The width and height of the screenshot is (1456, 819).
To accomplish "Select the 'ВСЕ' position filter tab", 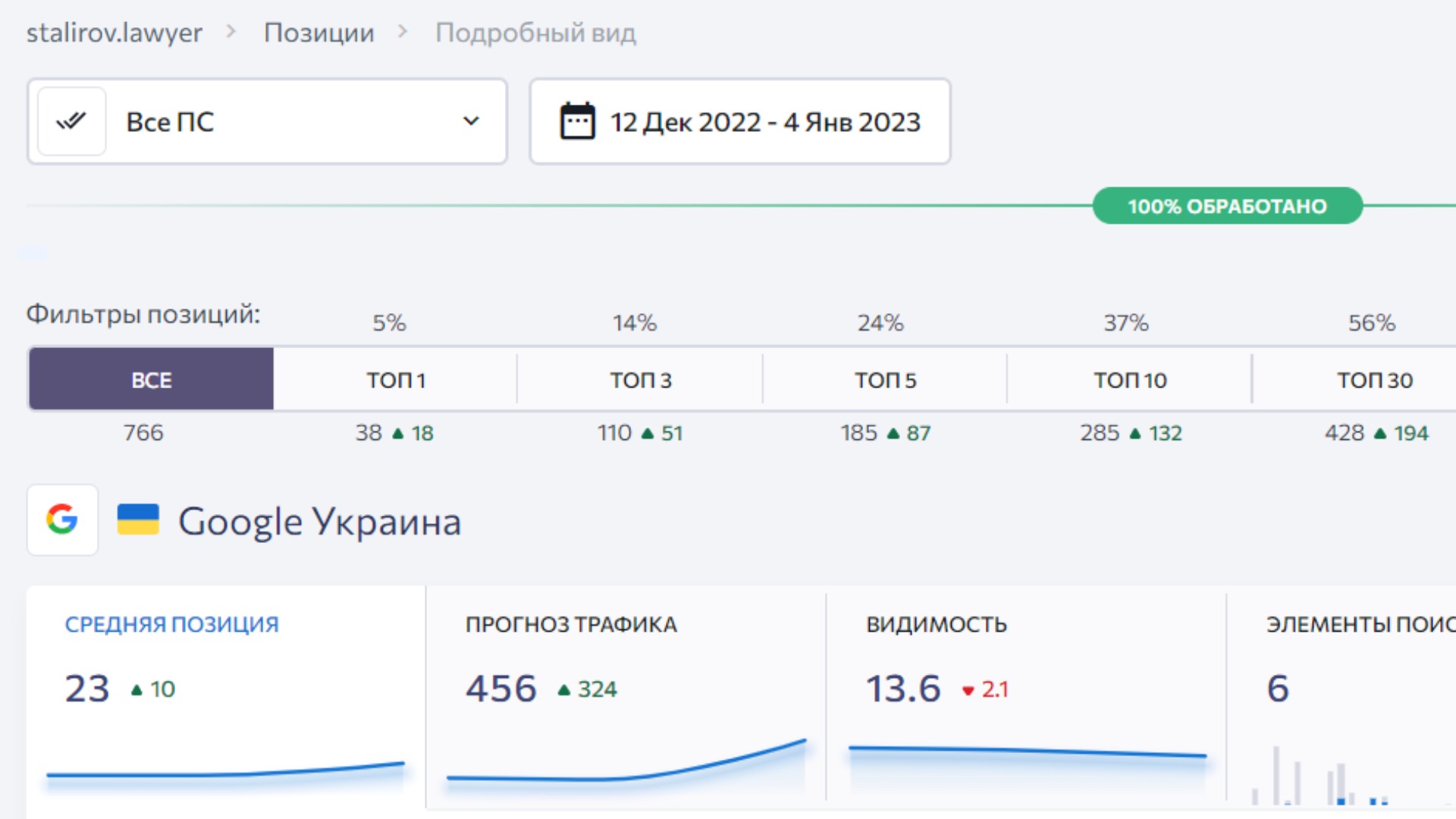I will click(151, 379).
